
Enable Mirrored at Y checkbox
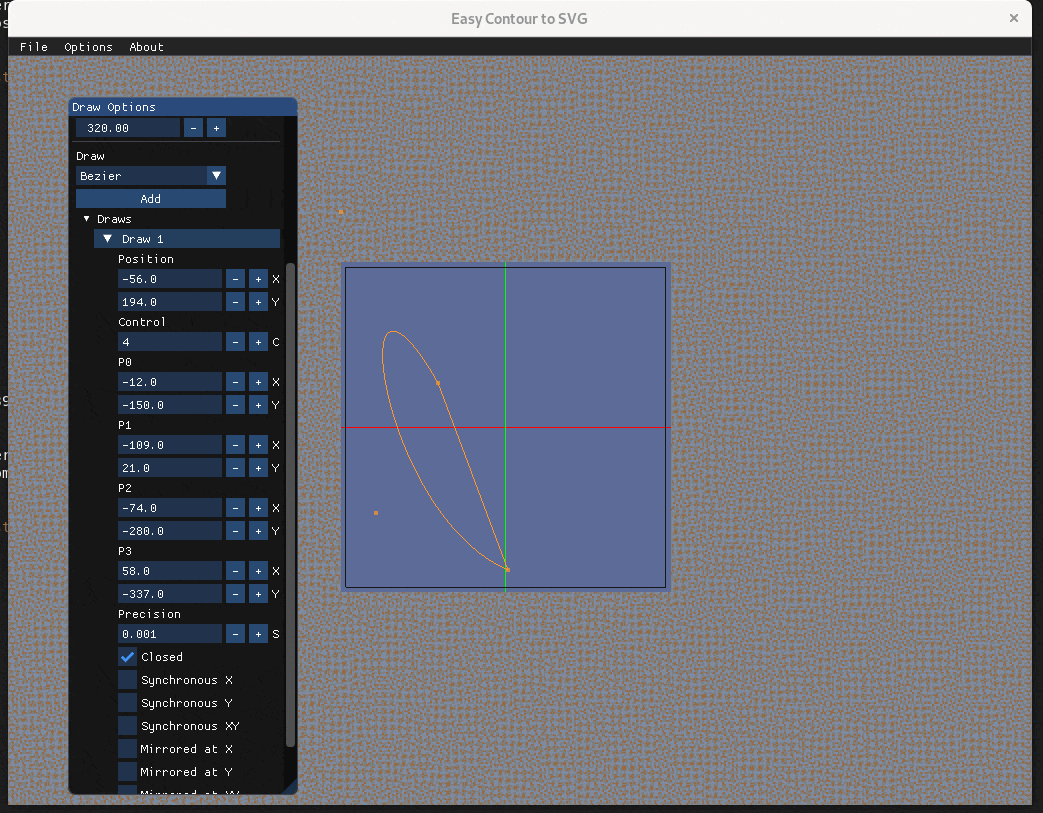(127, 772)
